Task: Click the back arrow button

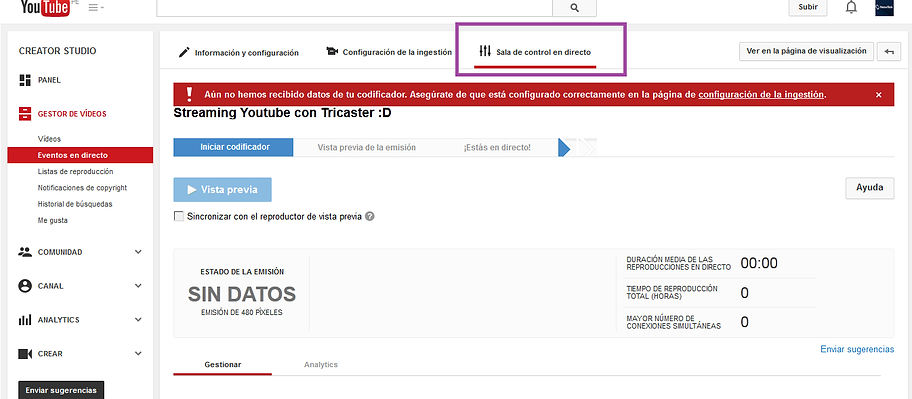Action: (x=889, y=51)
